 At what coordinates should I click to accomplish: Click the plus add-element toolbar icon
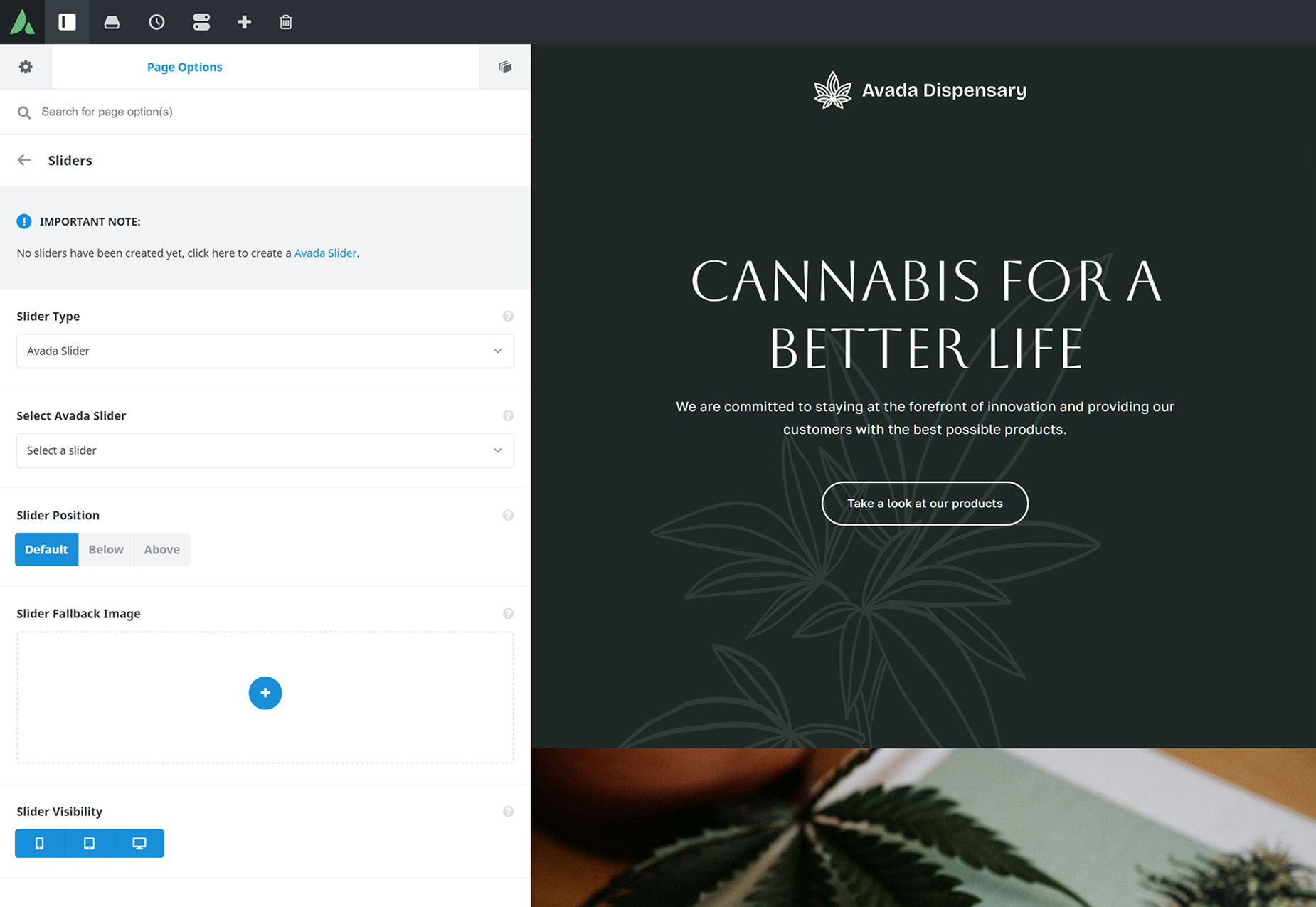(x=244, y=22)
